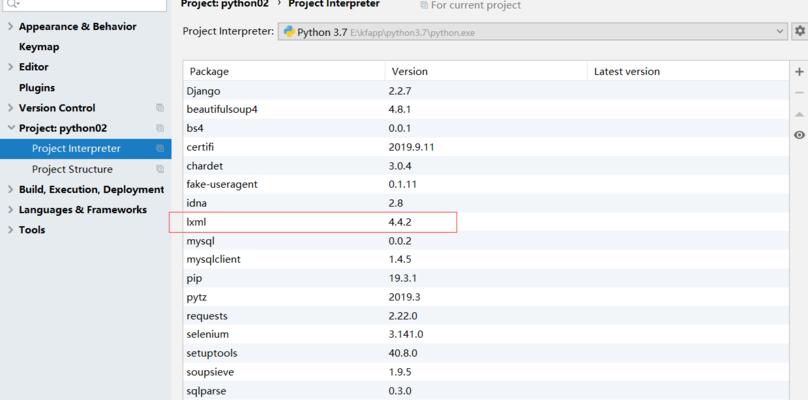This screenshot has height=400, width=808.
Task: Select the pytz package row
Action: (x=486, y=297)
